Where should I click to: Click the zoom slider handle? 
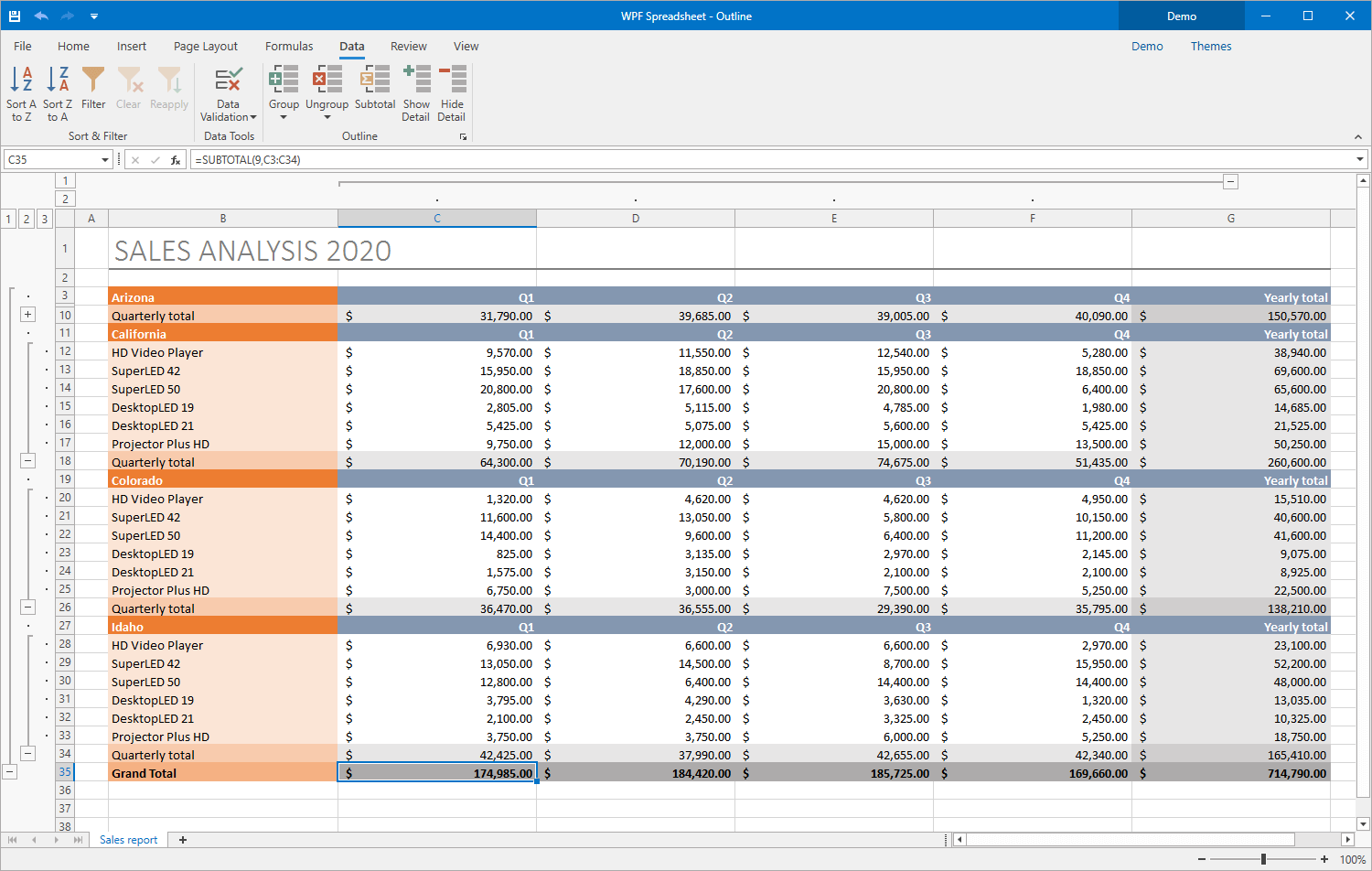click(x=1263, y=859)
